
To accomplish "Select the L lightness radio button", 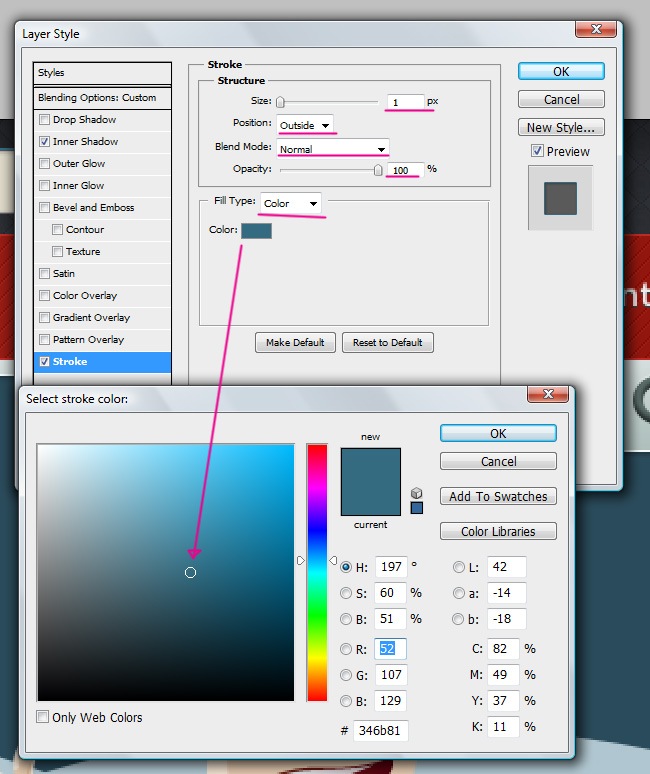I will 459,567.
